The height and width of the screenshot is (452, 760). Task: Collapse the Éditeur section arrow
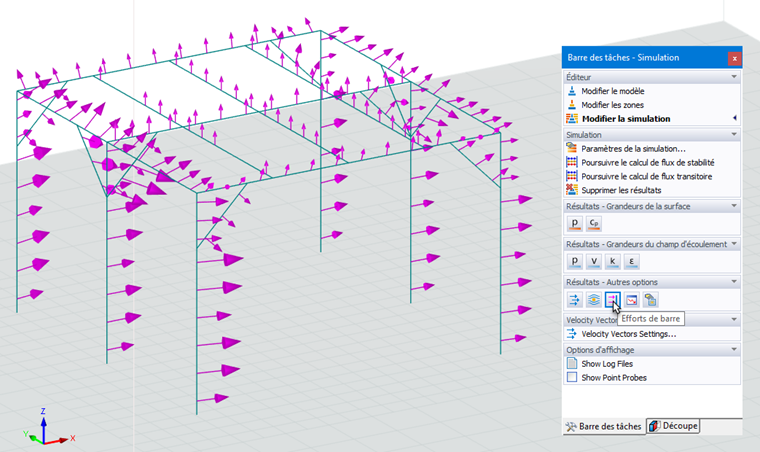point(734,77)
